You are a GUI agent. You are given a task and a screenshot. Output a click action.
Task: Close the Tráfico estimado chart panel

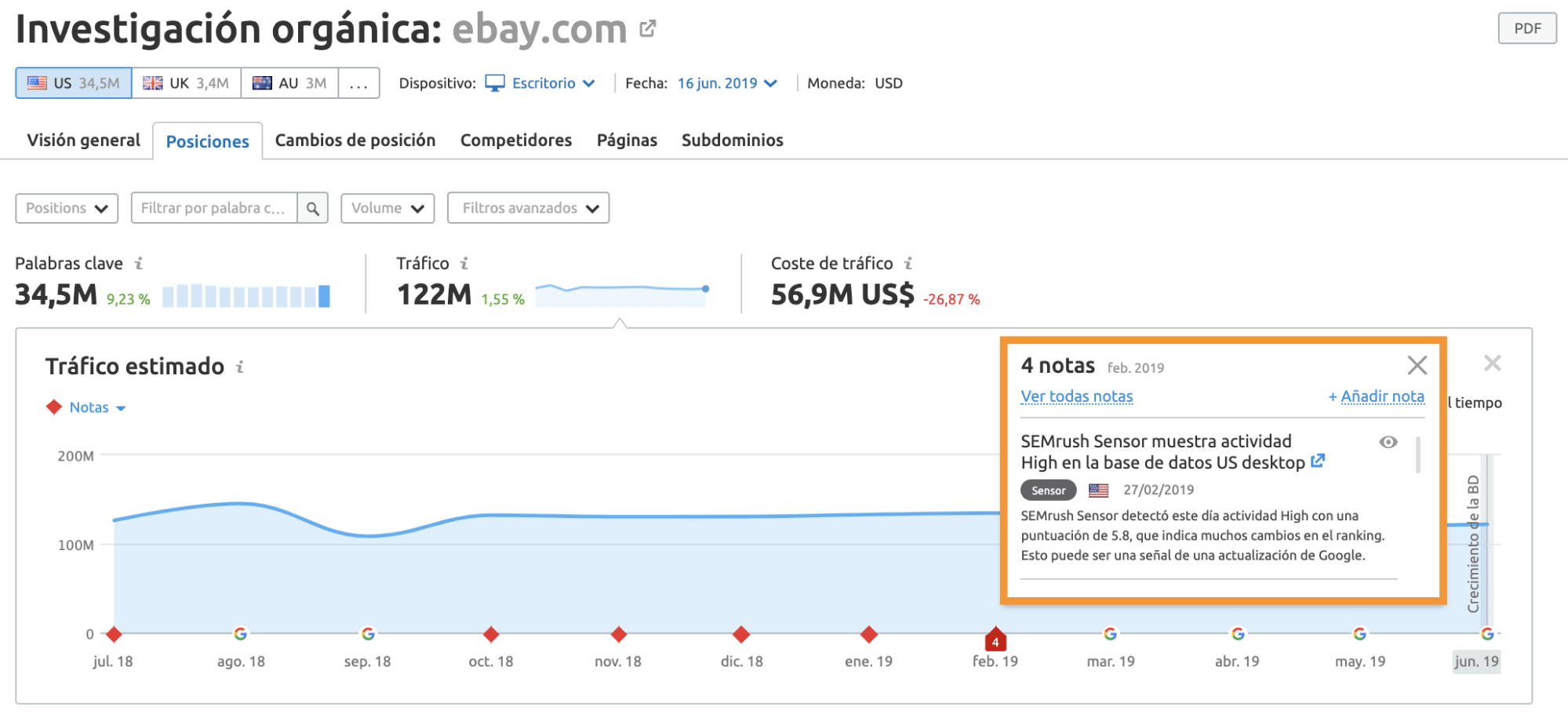coord(1492,363)
